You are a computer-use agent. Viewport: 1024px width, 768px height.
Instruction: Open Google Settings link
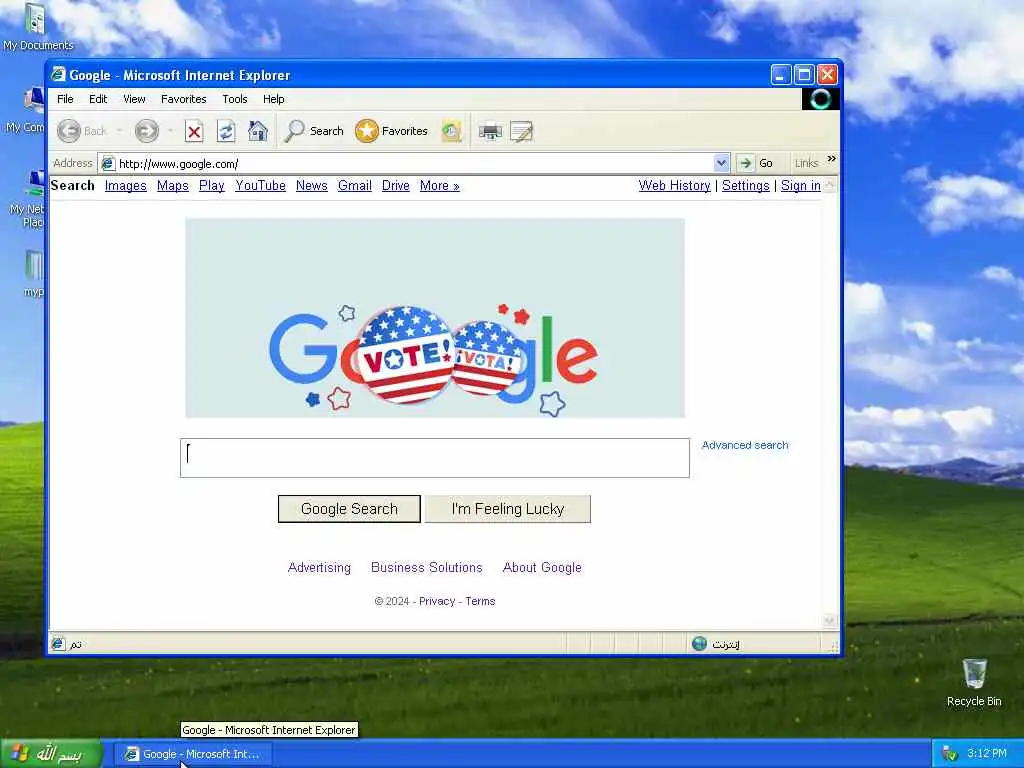pos(746,185)
